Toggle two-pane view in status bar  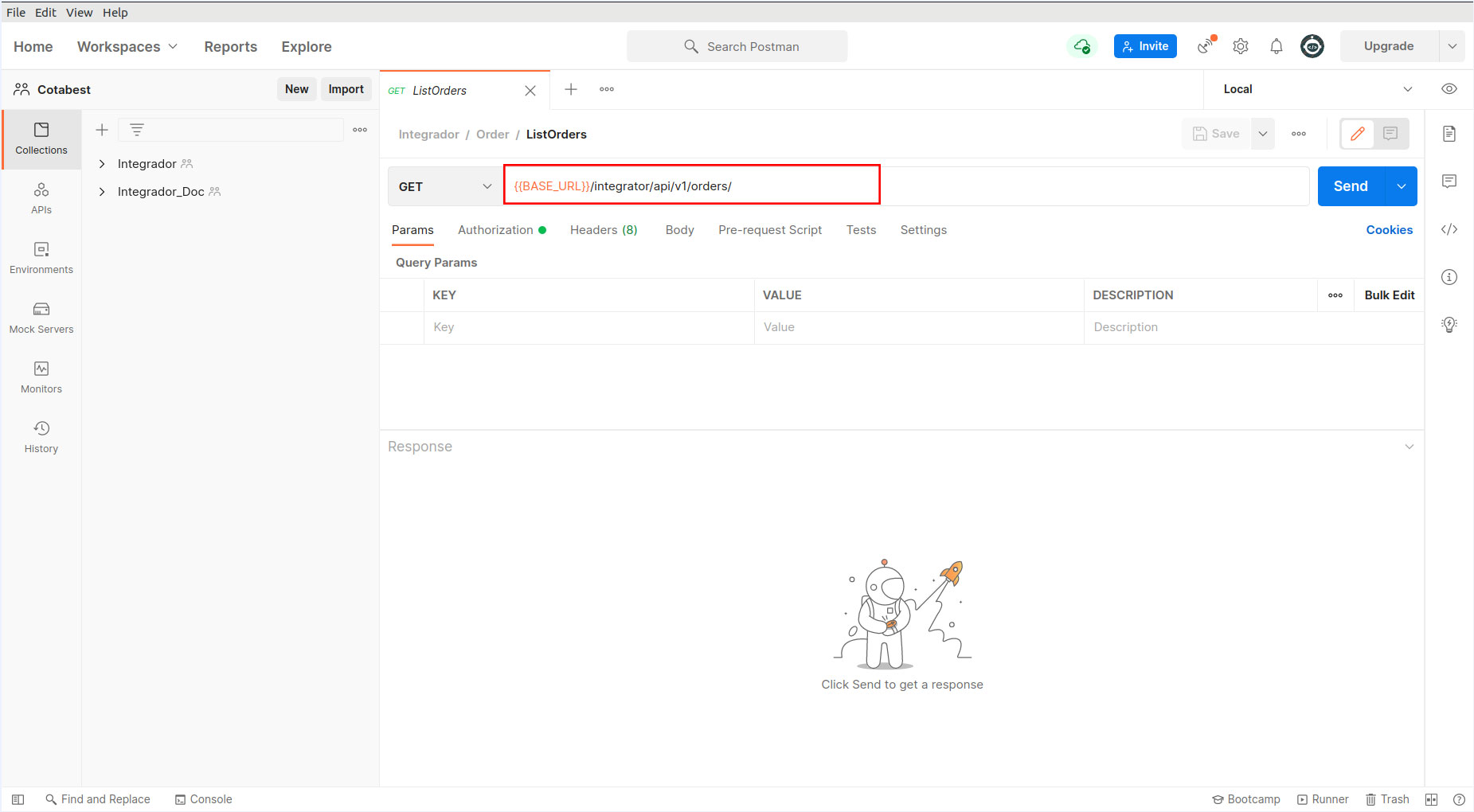pos(1431,799)
